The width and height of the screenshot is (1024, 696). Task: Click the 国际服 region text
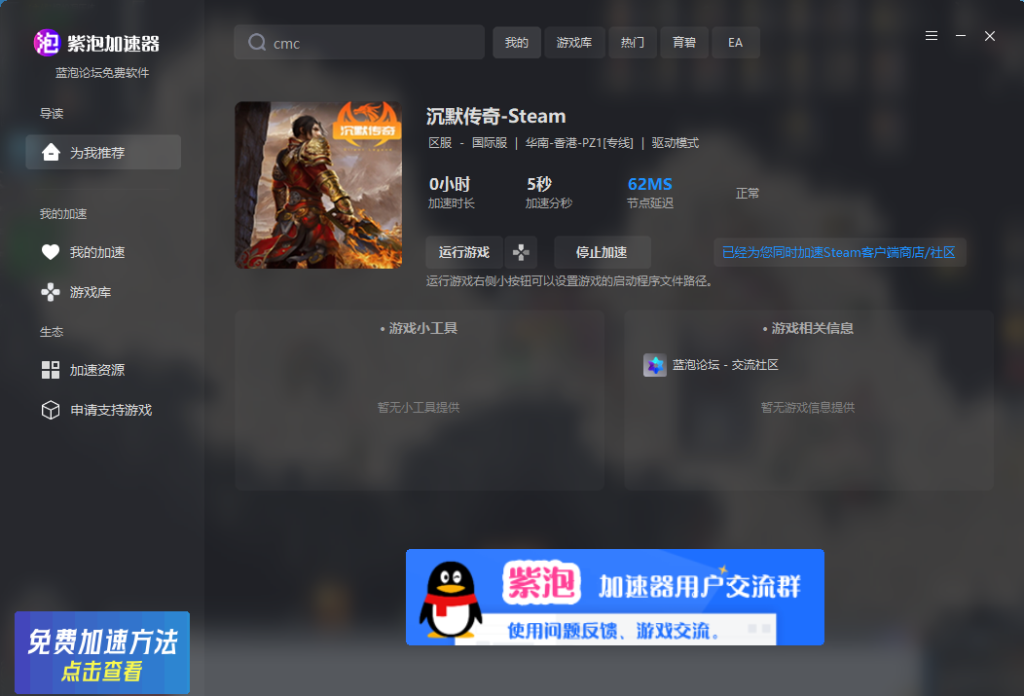(x=490, y=143)
